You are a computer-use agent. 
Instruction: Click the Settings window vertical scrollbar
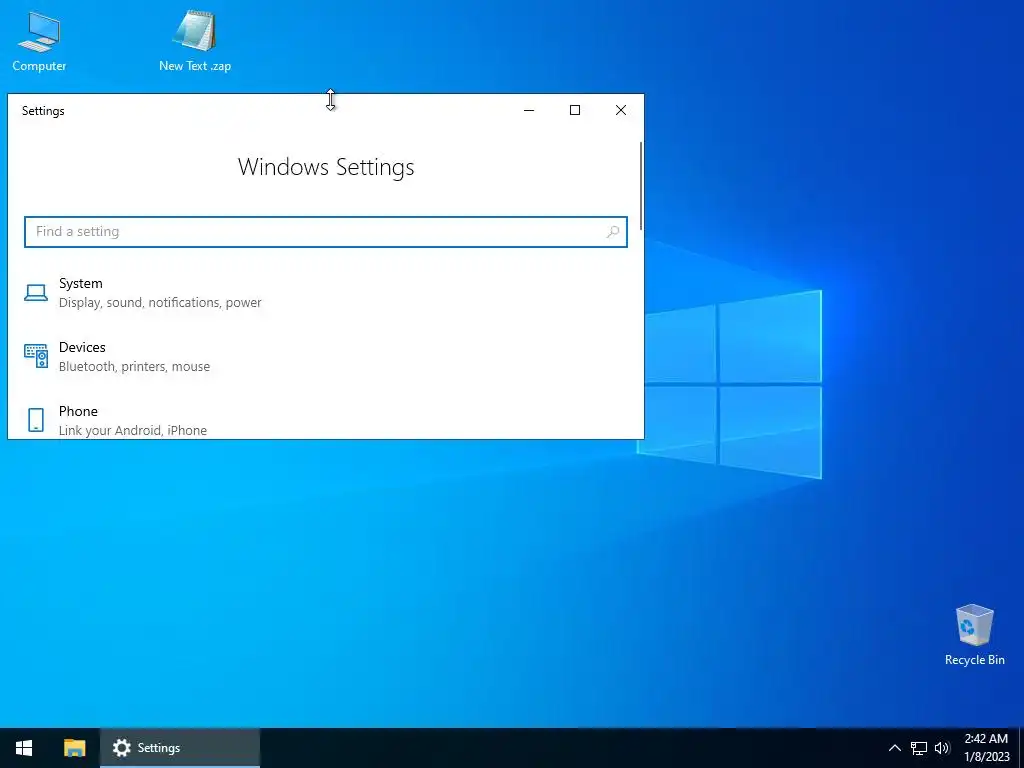[641, 186]
